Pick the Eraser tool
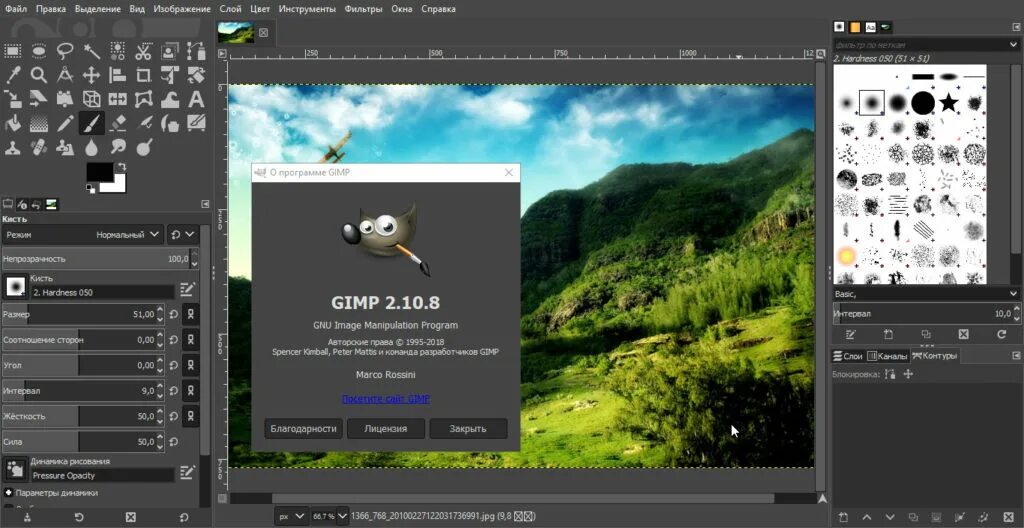Image resolution: width=1024 pixels, height=528 pixels. [118, 123]
